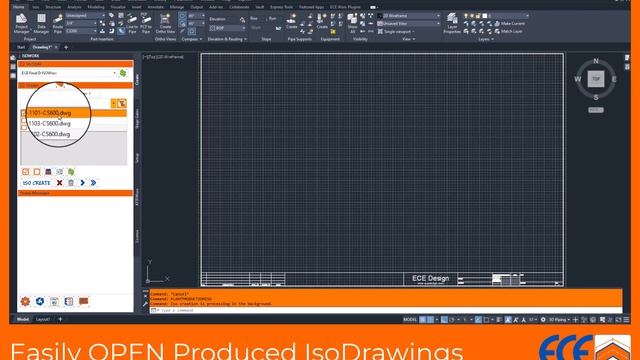Click the notebook icon in panel footer
This screenshot has width=640, height=360.
pos(69,301)
